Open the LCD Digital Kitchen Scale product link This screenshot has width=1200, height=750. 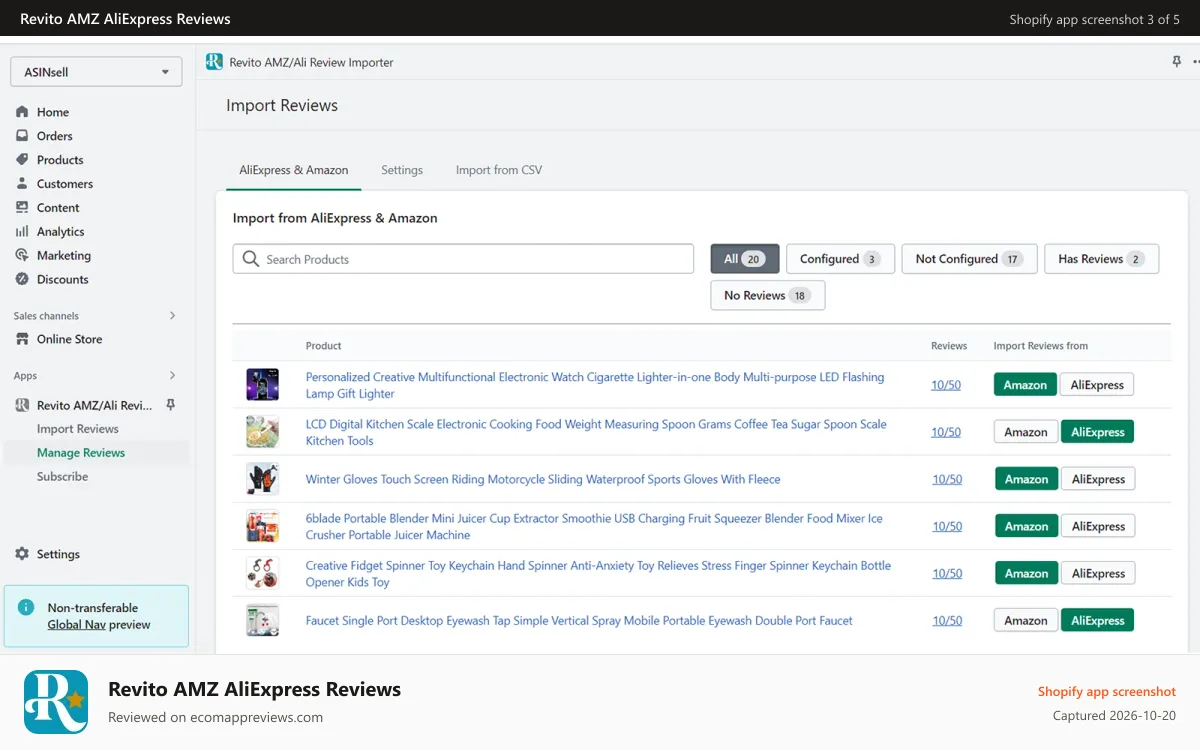pyautogui.click(x=596, y=432)
